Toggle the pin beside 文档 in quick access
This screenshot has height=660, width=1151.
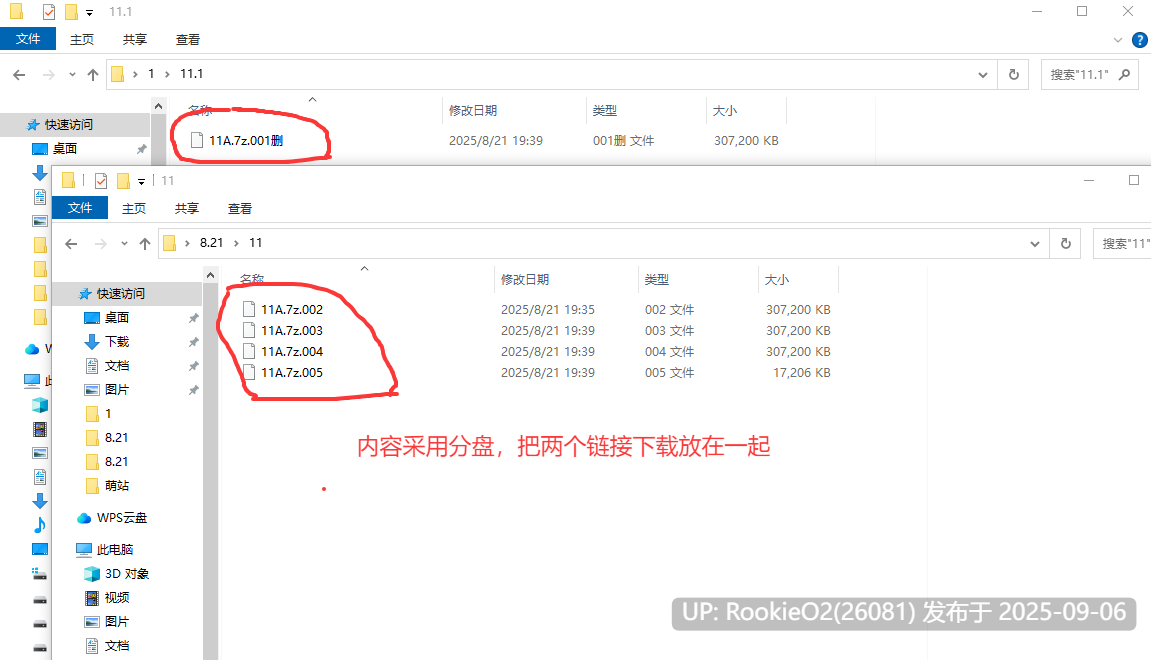[193, 366]
